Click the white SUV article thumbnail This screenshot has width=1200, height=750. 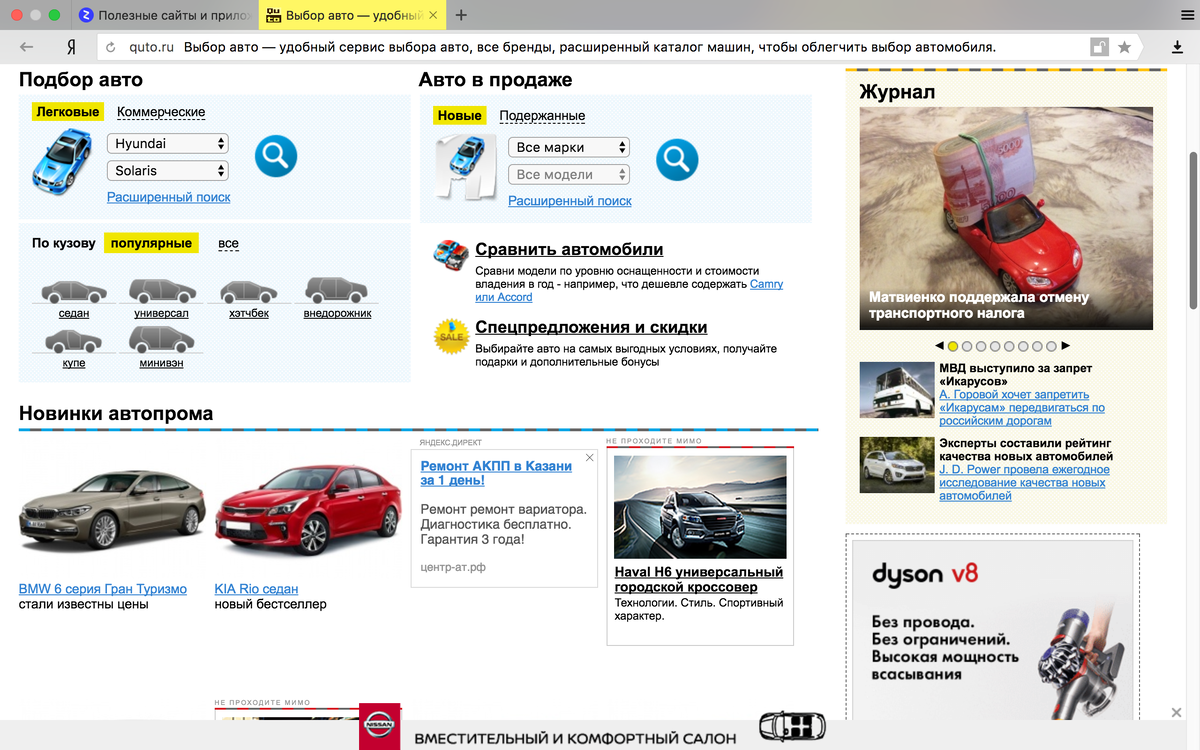pos(897,465)
